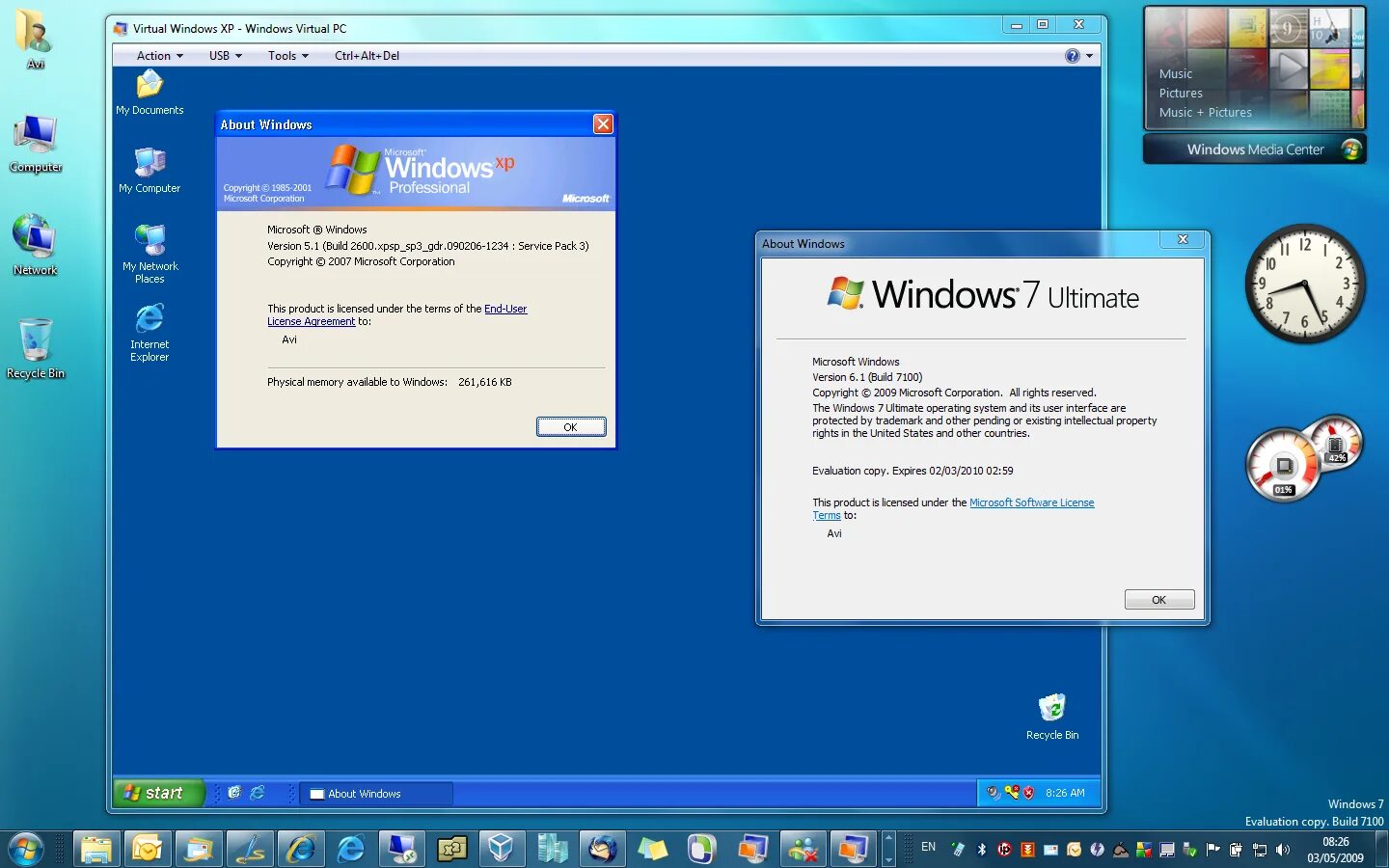Click XP tray red security shield icon

point(1028,793)
